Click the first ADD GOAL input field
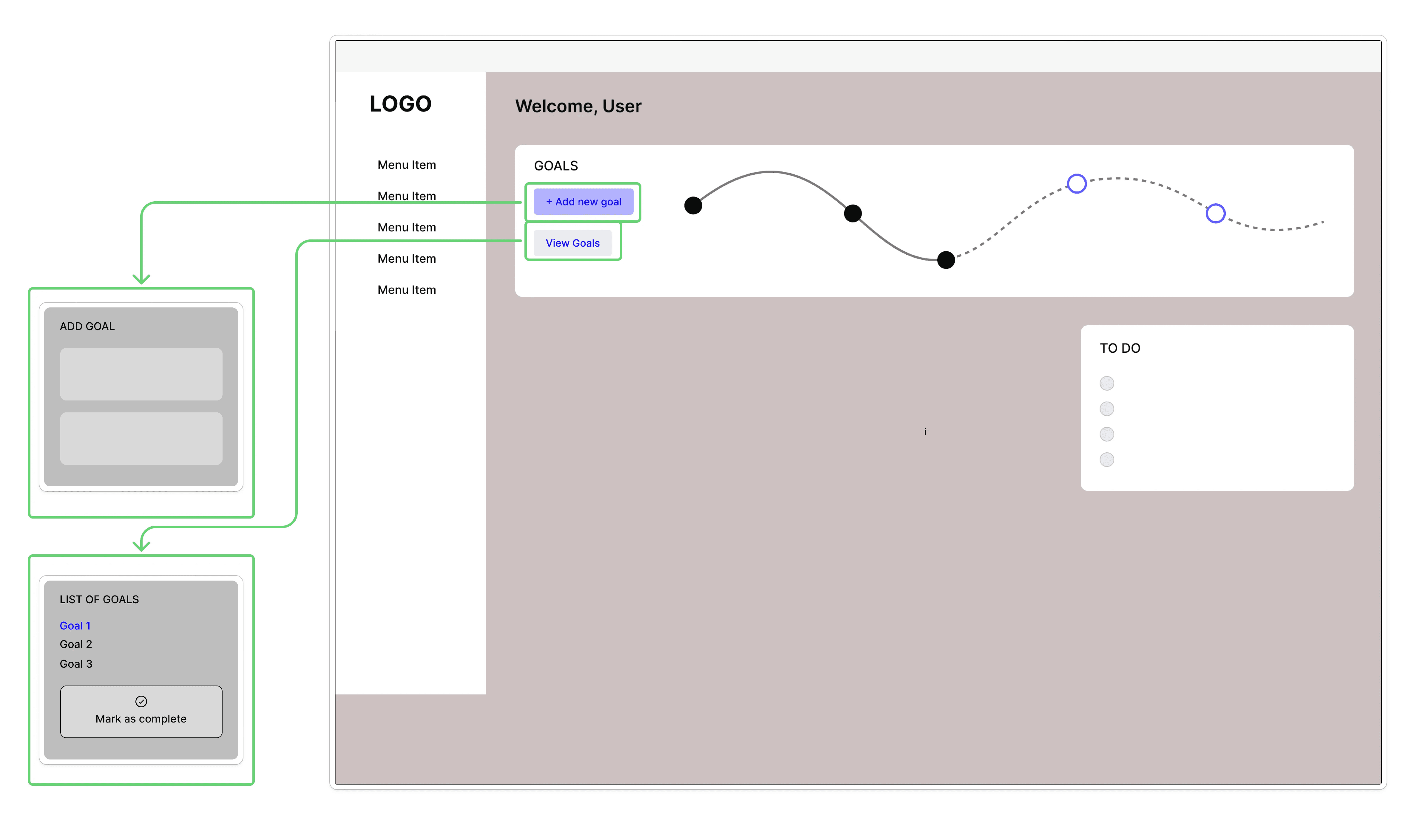 coord(141,374)
